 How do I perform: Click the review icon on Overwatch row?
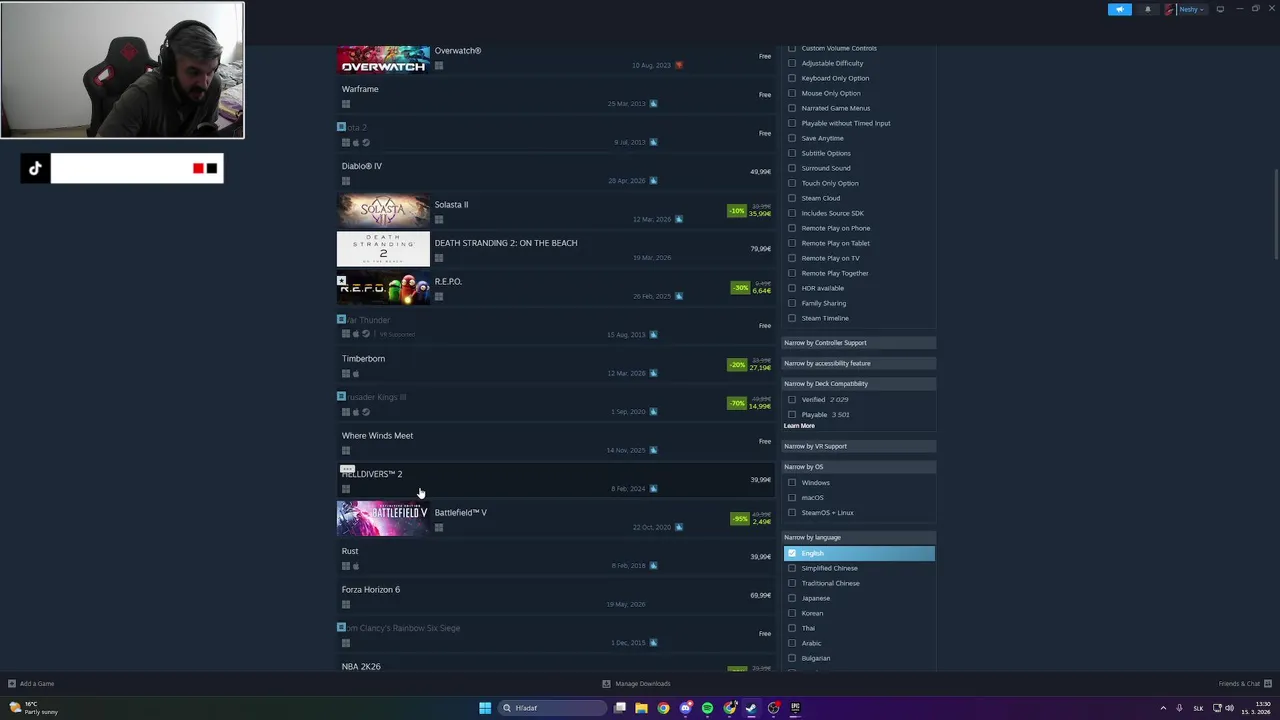click(x=678, y=65)
